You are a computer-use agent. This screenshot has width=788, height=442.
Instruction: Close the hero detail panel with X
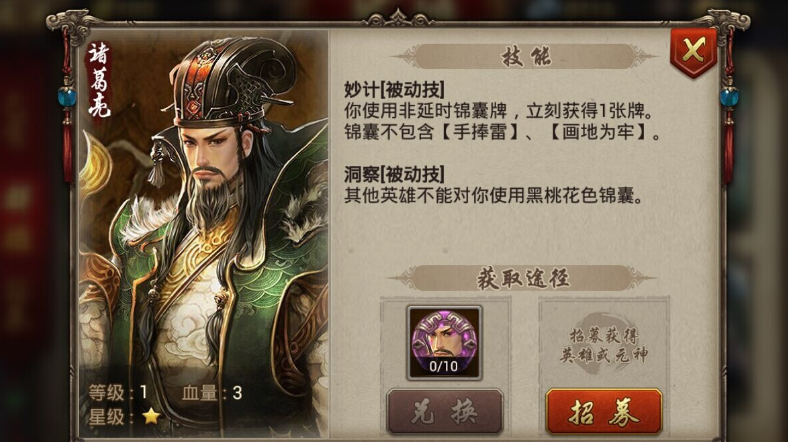point(694,52)
